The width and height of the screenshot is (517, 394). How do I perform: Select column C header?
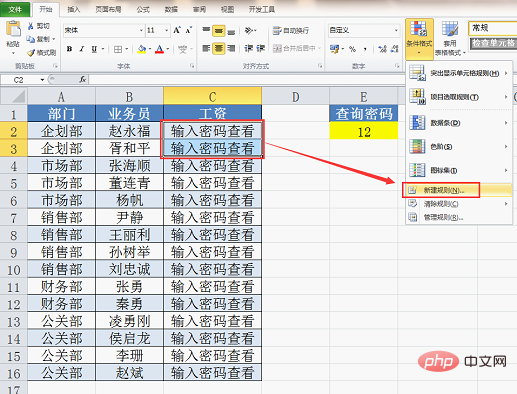212,97
